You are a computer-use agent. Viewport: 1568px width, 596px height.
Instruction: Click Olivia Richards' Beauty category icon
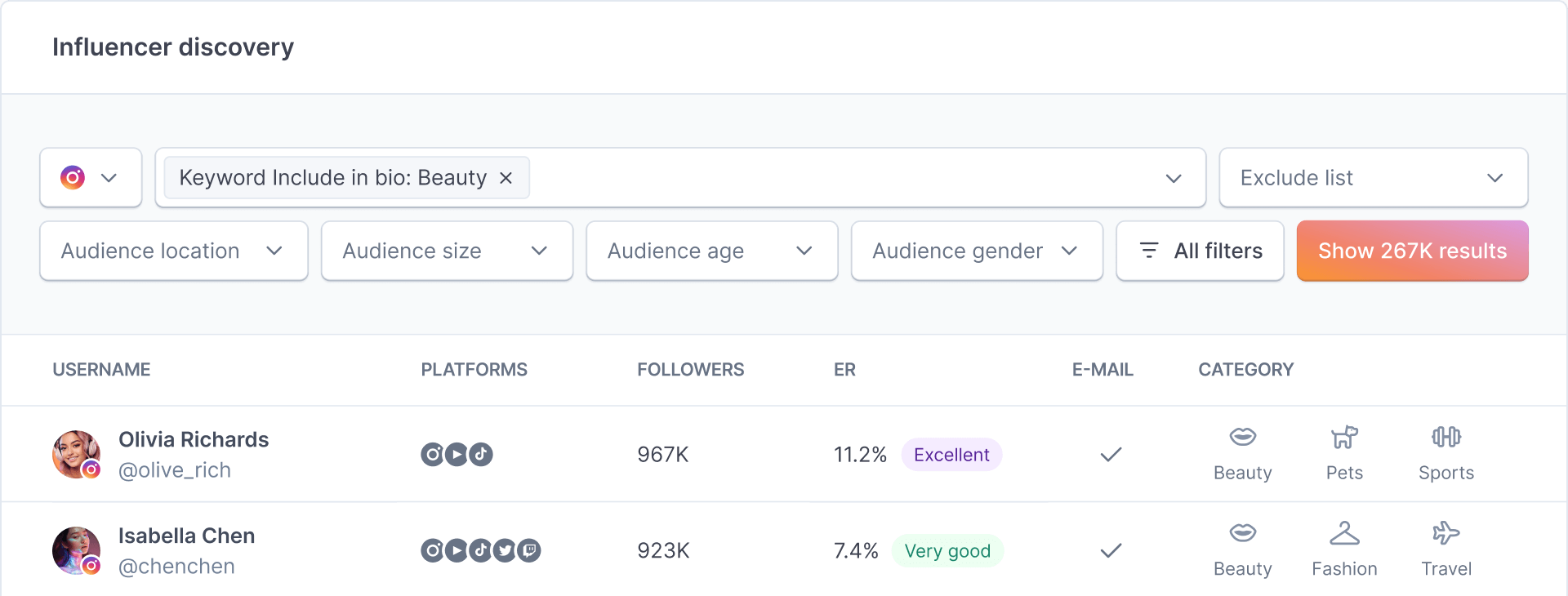coord(1242,438)
